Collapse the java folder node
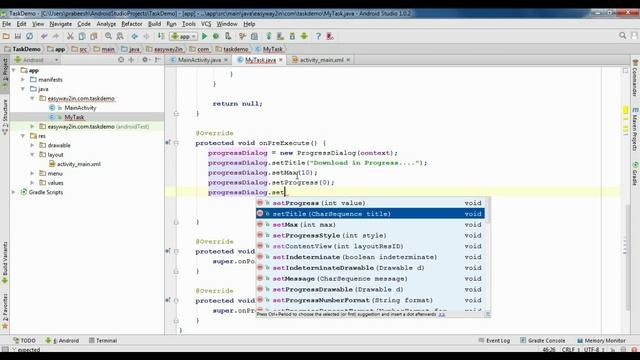 tap(23, 89)
